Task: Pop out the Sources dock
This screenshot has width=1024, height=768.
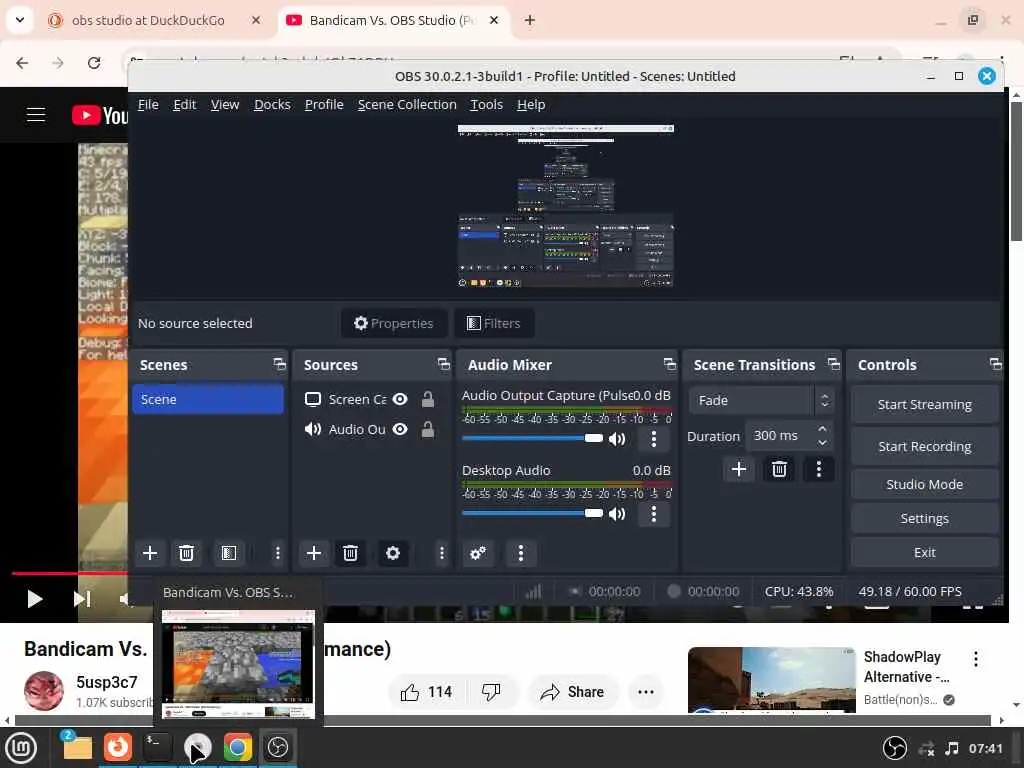Action: 443,364
